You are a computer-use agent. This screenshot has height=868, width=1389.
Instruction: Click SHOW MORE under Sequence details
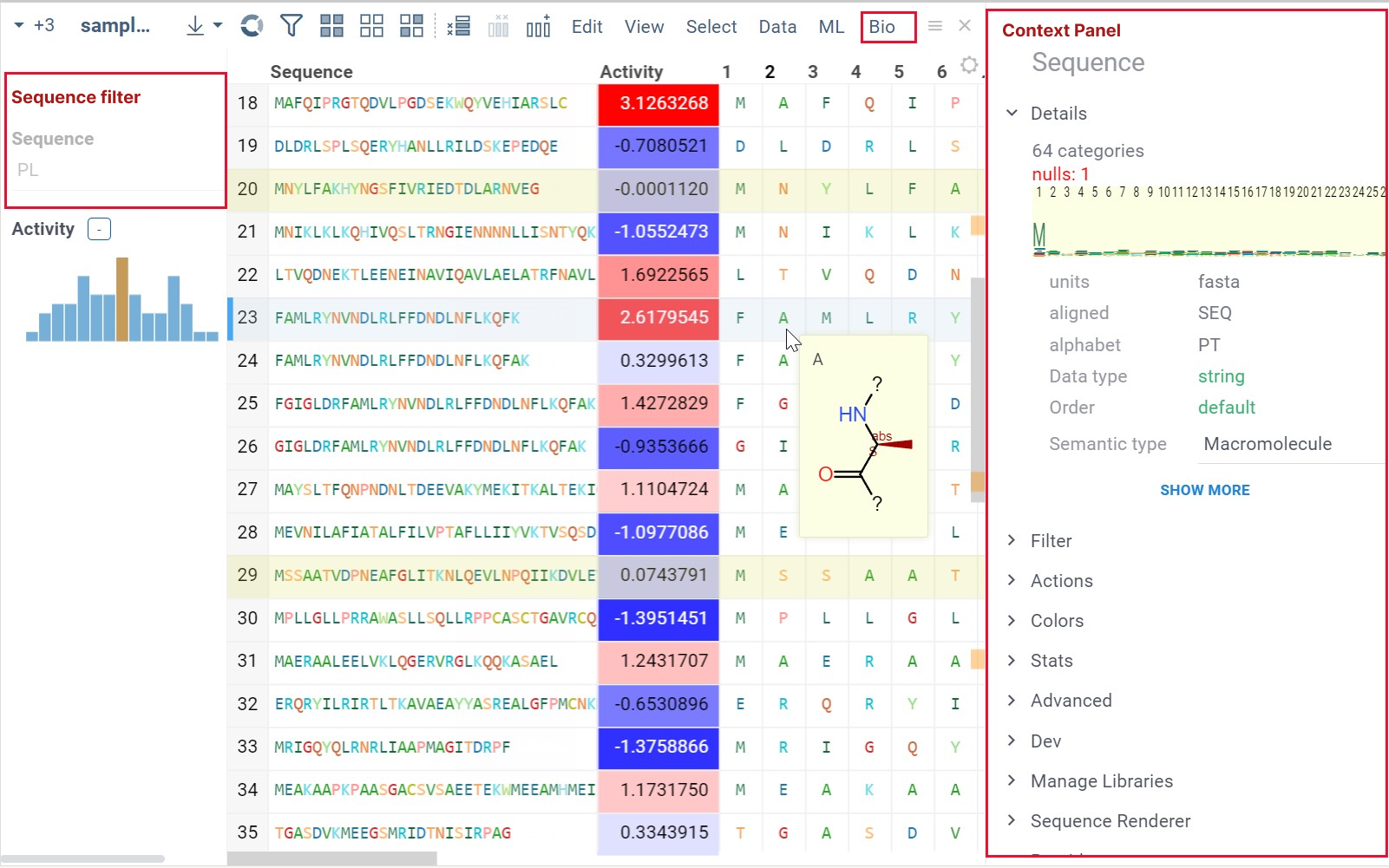[1204, 490]
